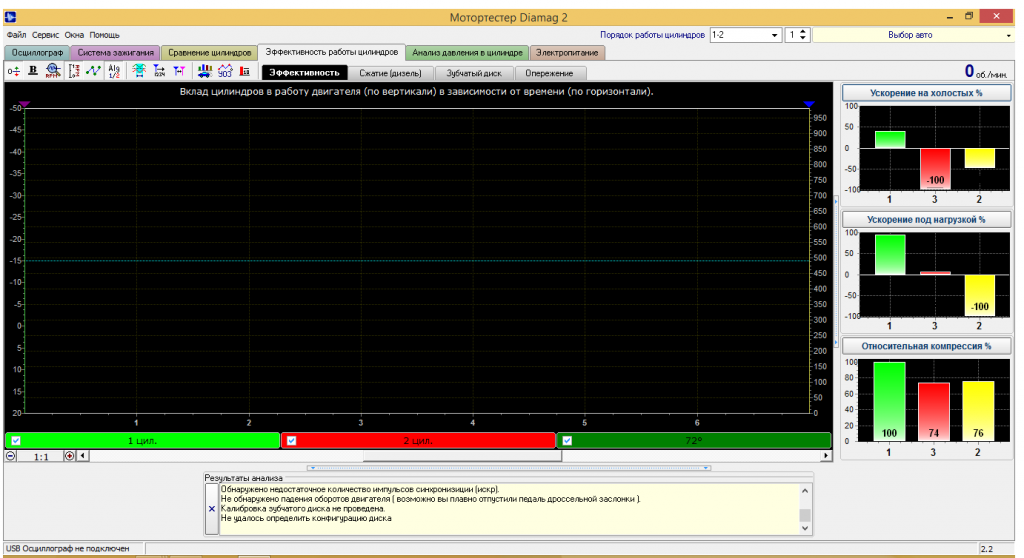Click the red 2 цил. channel bar

click(x=418, y=441)
